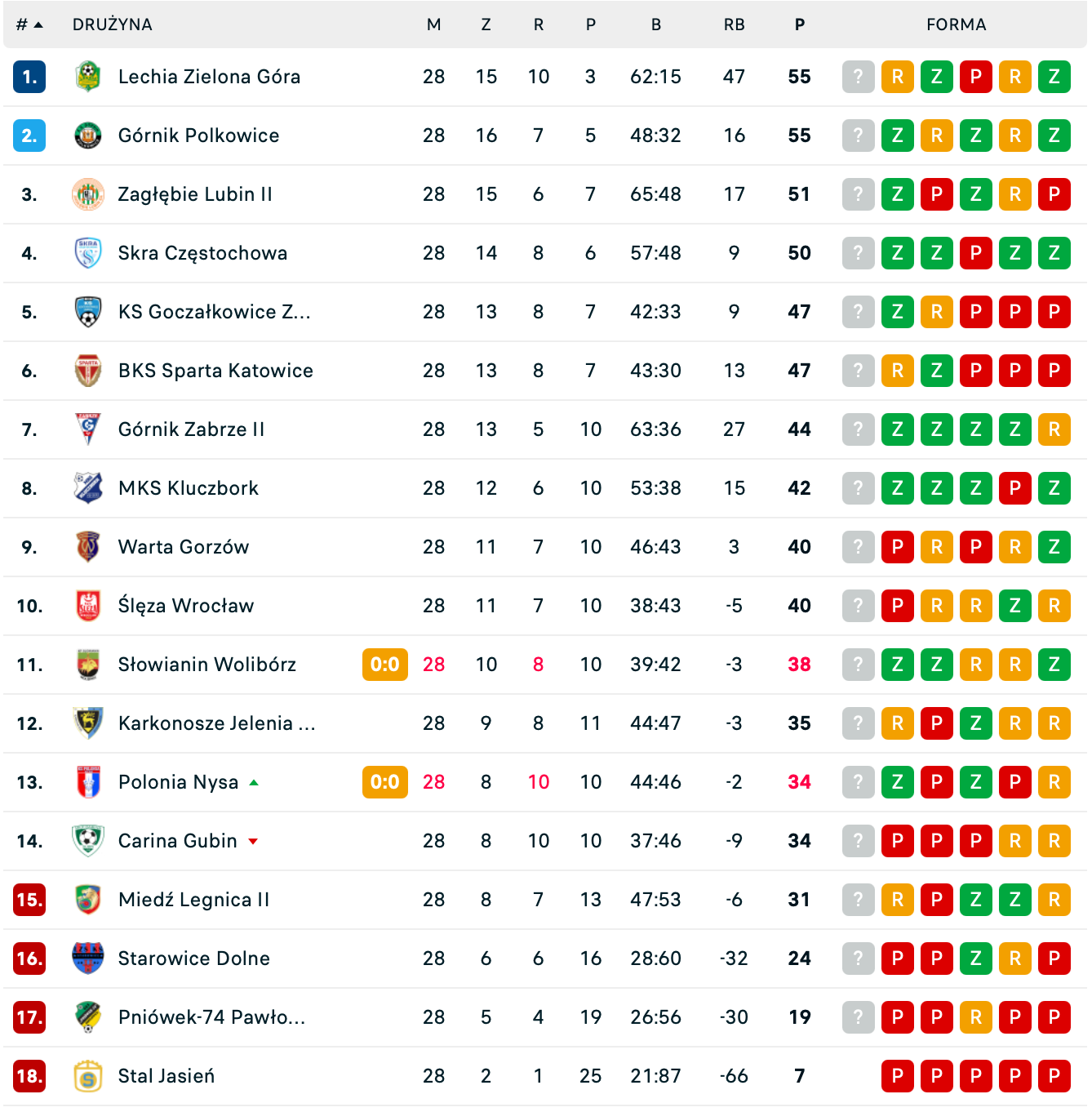This screenshot has width=1092, height=1112.
Task: Open the live 0:0 score for Słowianin Wolibórz
Action: click(x=385, y=665)
